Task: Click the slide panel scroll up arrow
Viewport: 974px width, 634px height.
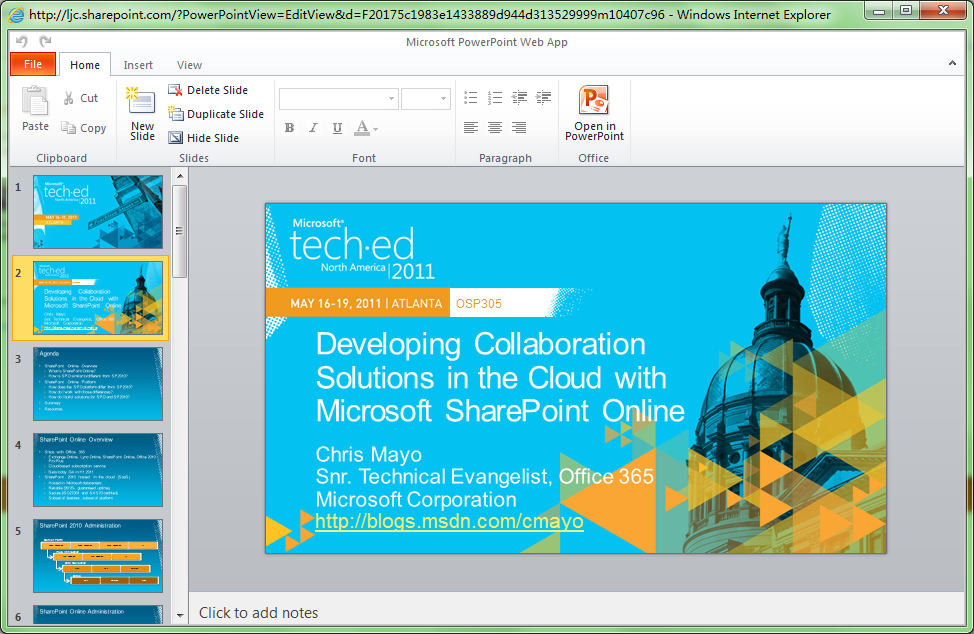Action: click(x=180, y=176)
